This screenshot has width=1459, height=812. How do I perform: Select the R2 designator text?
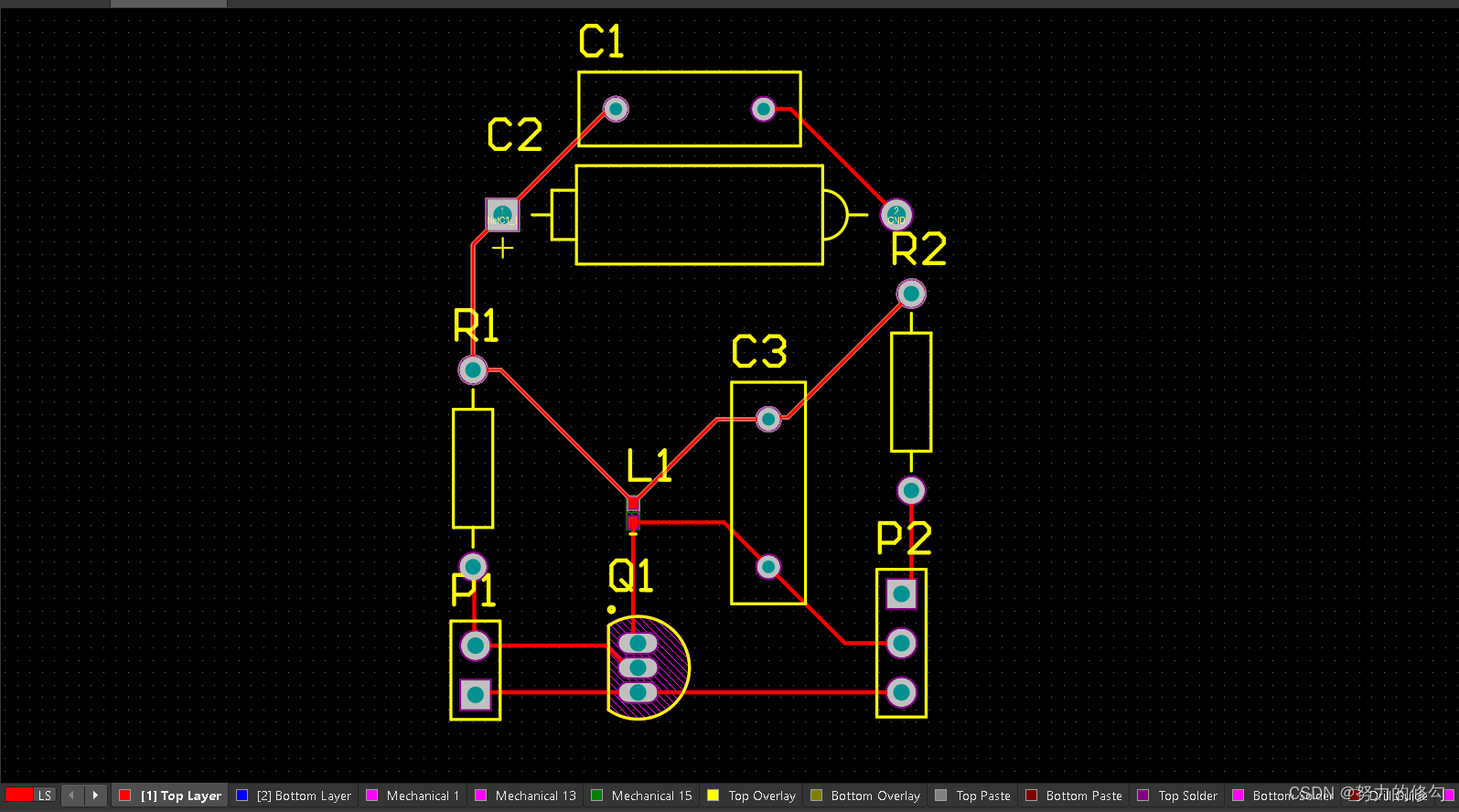[918, 249]
